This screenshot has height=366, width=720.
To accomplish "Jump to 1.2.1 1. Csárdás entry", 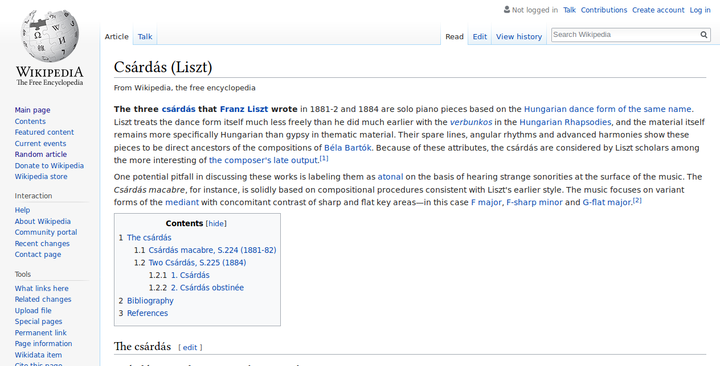I will click(x=179, y=275).
